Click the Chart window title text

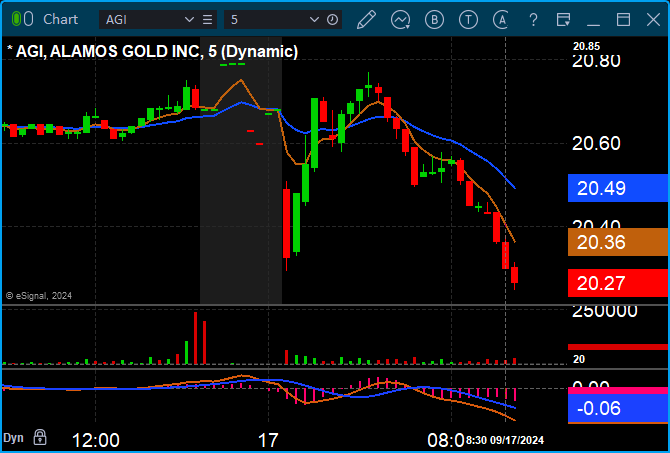click(x=60, y=19)
